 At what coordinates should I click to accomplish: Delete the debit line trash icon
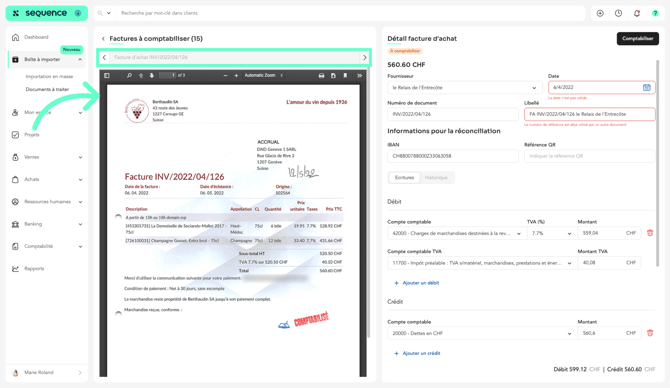650,233
